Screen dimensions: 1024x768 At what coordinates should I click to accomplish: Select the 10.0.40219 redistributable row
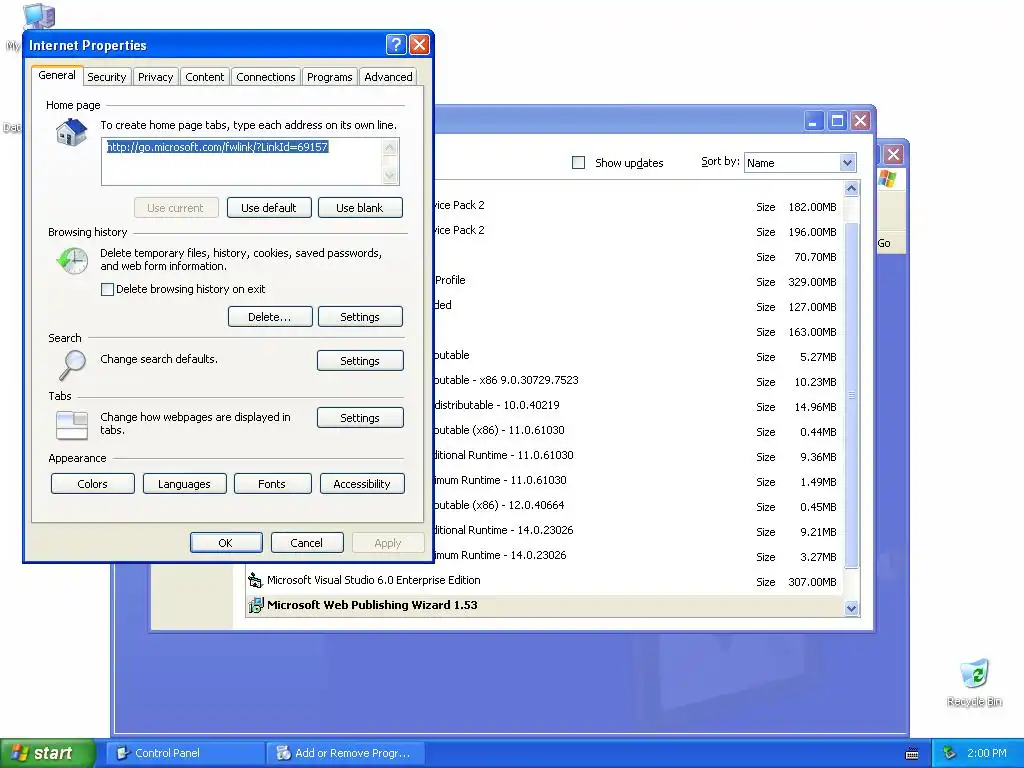tap(638, 406)
